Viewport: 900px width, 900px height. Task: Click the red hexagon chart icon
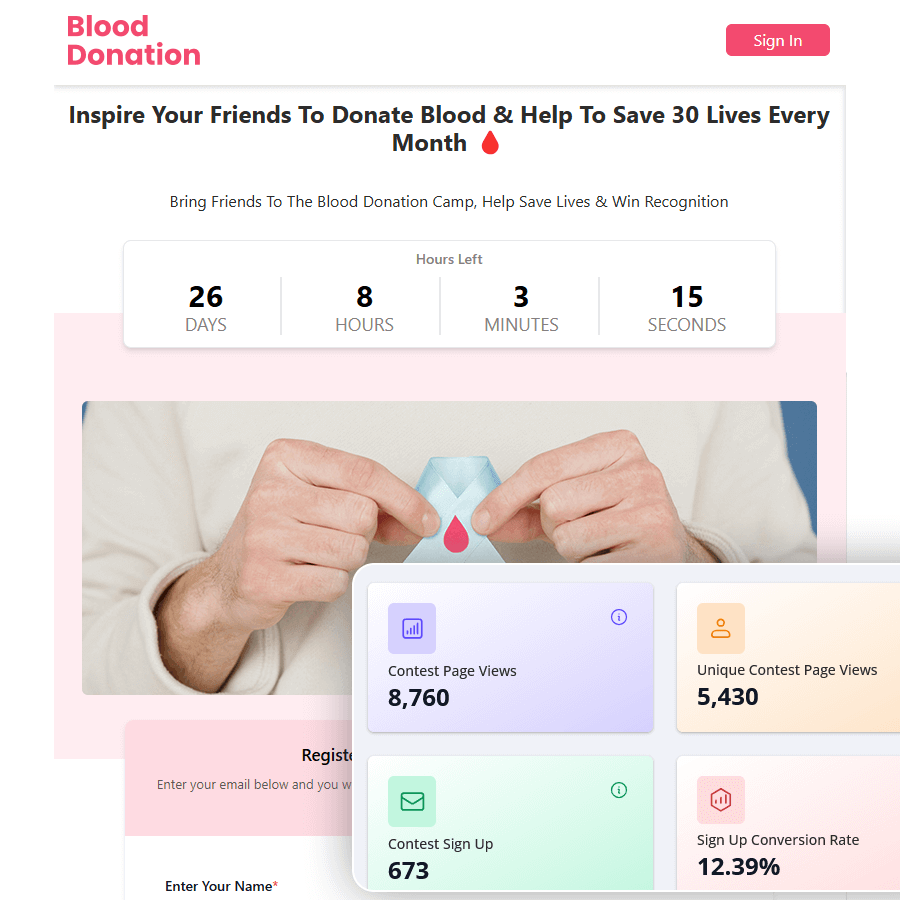(720, 800)
